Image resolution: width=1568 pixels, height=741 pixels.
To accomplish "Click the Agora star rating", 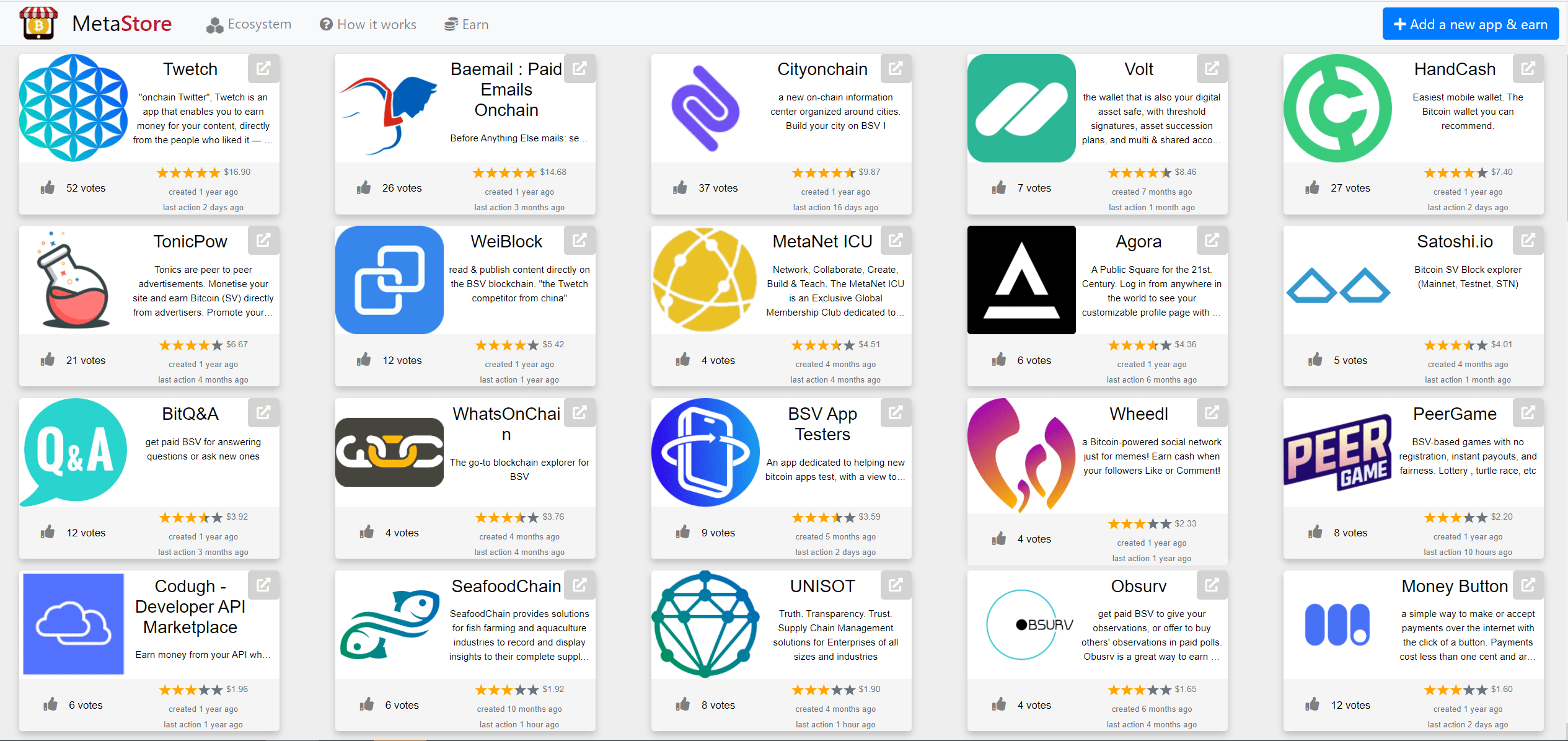I will pyautogui.click(x=1140, y=345).
